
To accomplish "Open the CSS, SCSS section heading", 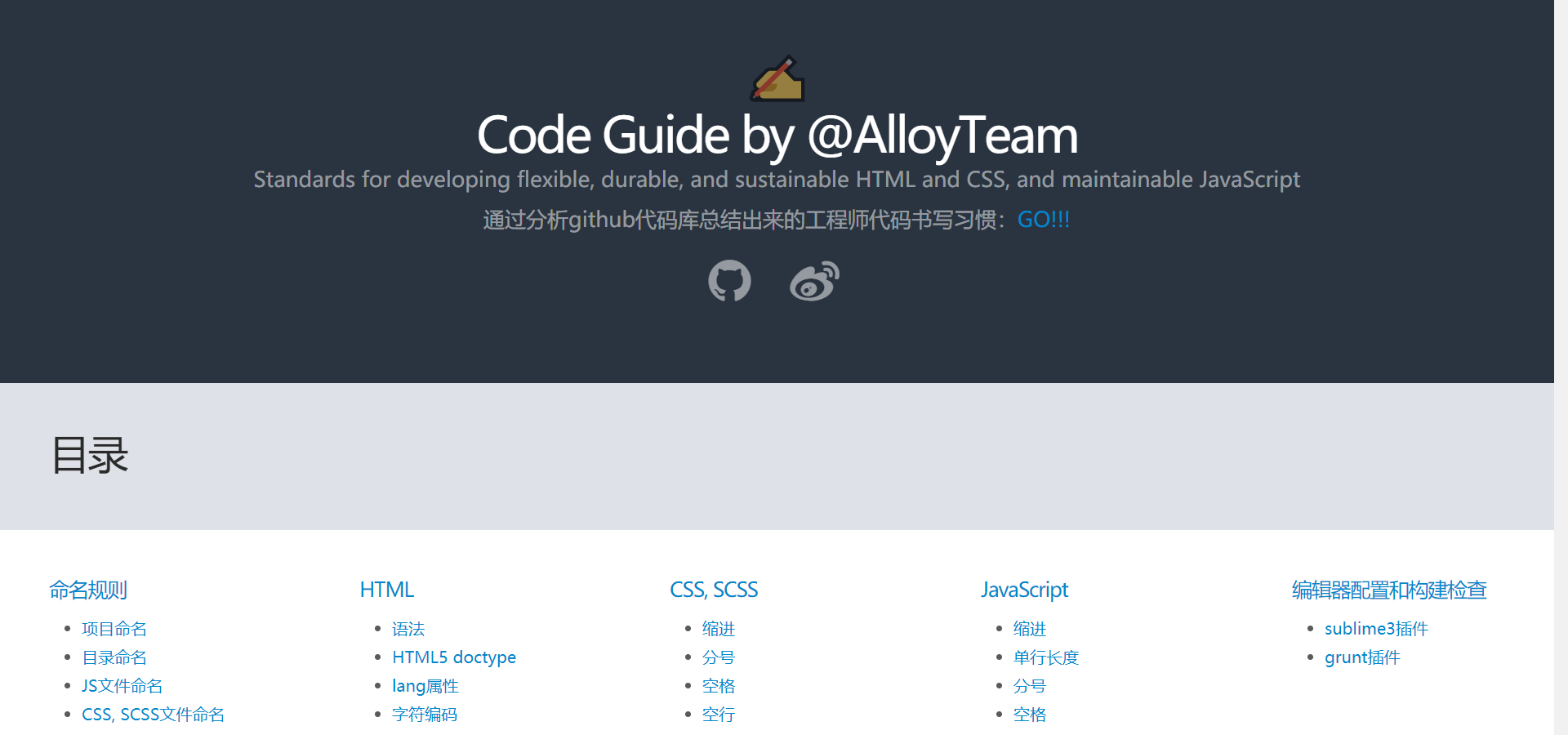I will coord(714,590).
